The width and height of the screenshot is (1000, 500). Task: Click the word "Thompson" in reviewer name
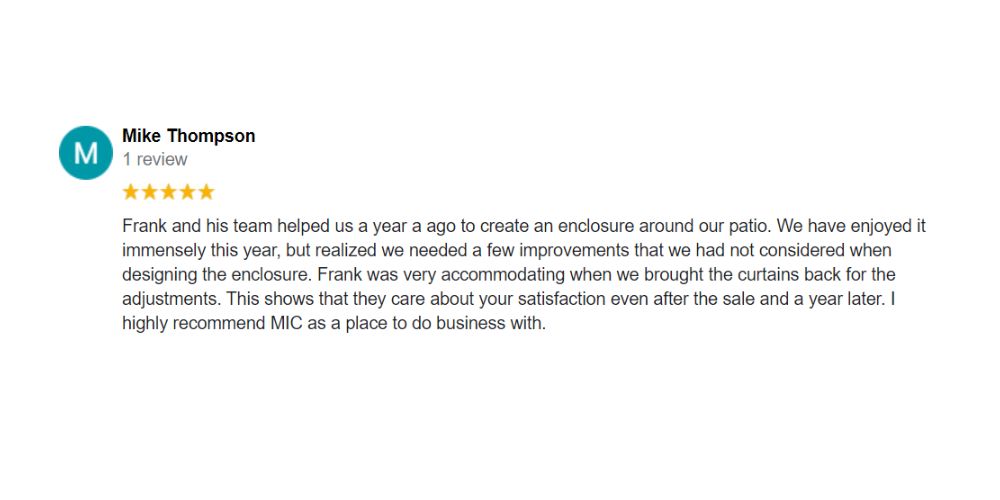(211, 136)
